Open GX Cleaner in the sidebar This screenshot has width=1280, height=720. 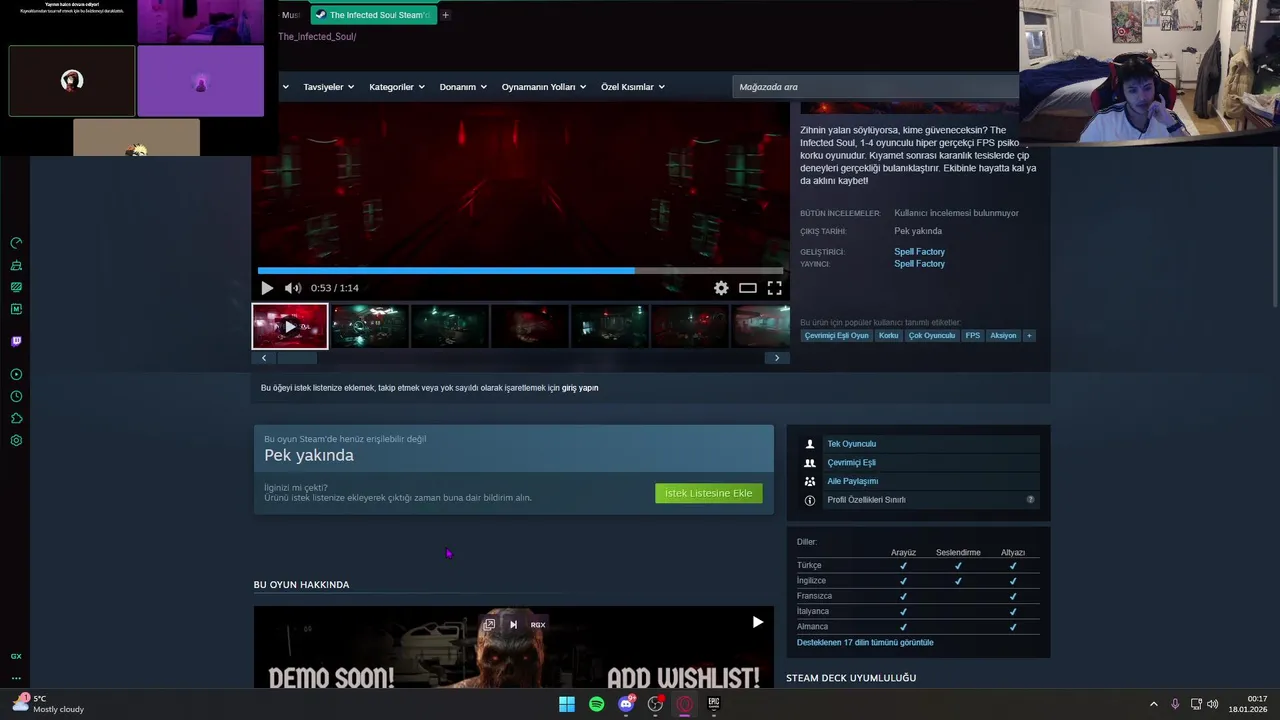16,265
